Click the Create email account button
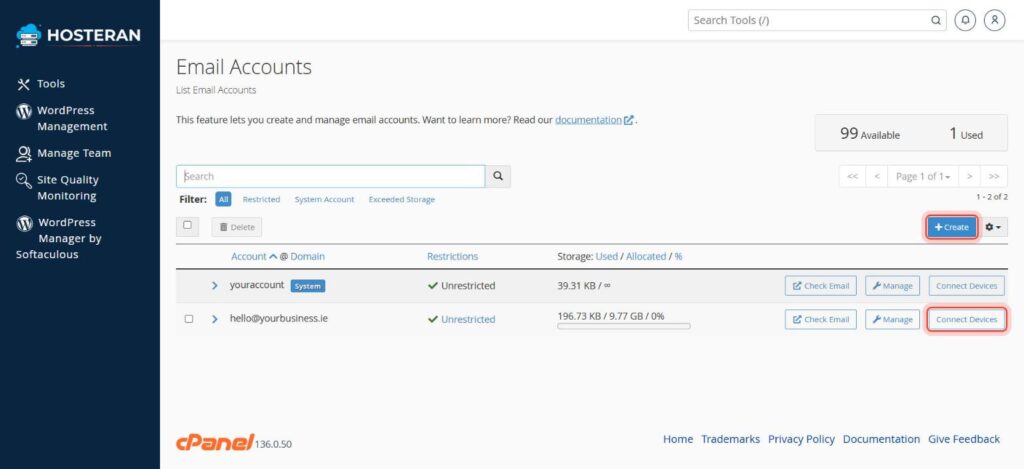The image size is (1024, 469). [x=952, y=227]
